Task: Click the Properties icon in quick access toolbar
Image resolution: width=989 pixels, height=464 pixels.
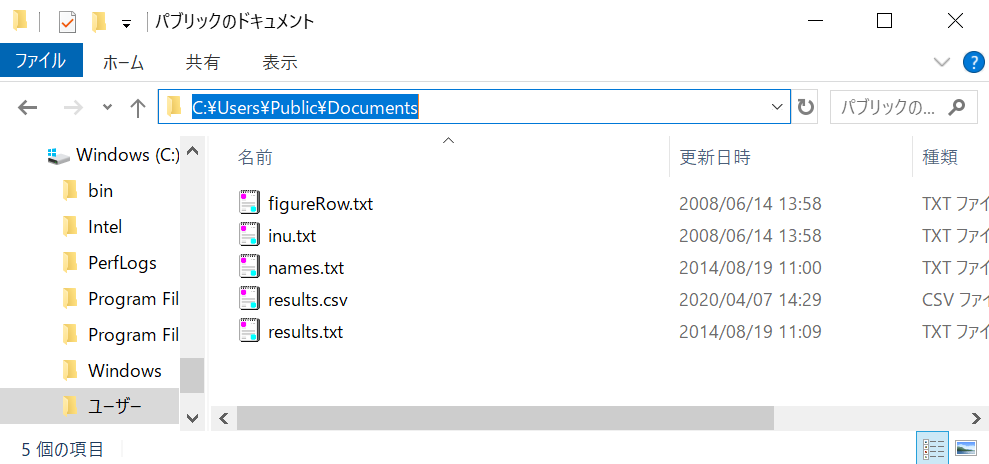Action: pyautogui.click(x=68, y=21)
